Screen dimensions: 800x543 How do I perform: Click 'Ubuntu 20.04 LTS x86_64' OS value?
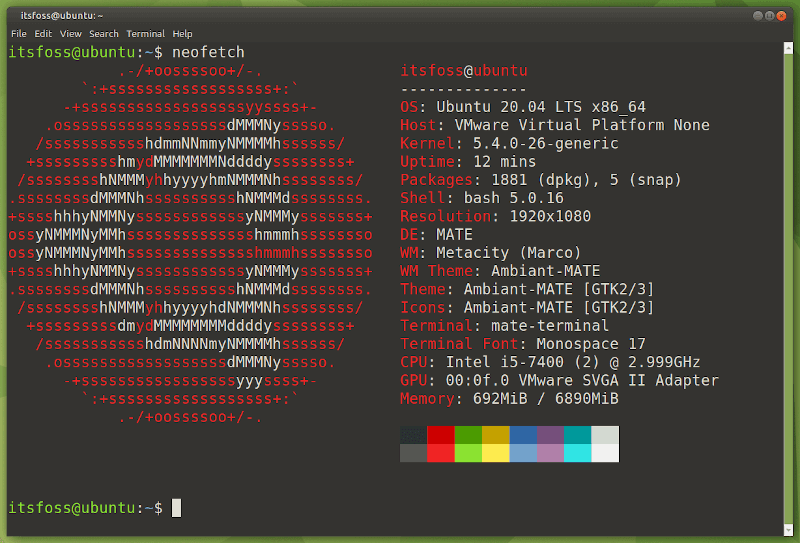[541, 107]
